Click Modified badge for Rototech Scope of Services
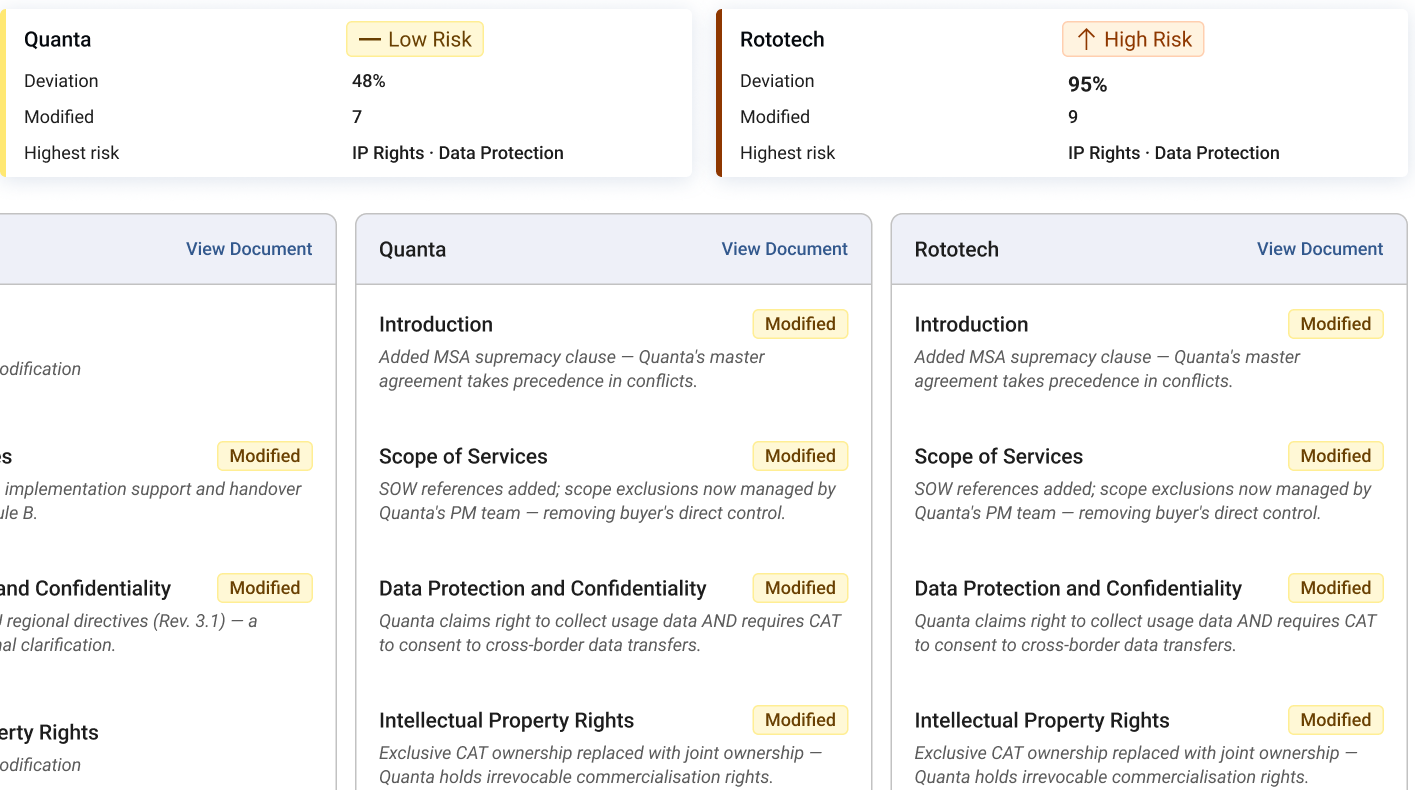This screenshot has height=790, width=1415. 1336,456
